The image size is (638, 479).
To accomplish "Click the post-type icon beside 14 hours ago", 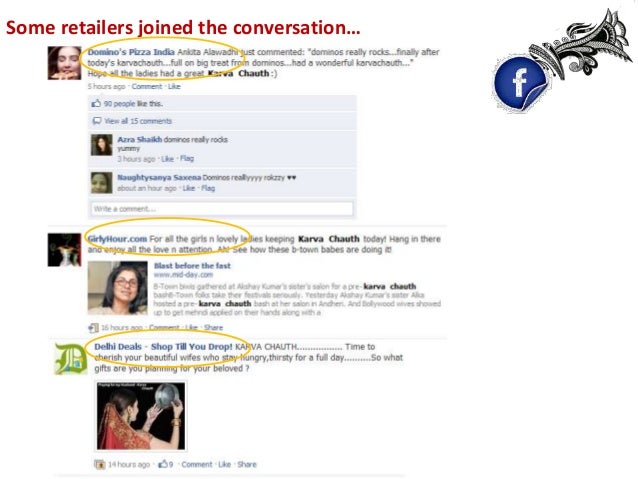I will (100, 464).
